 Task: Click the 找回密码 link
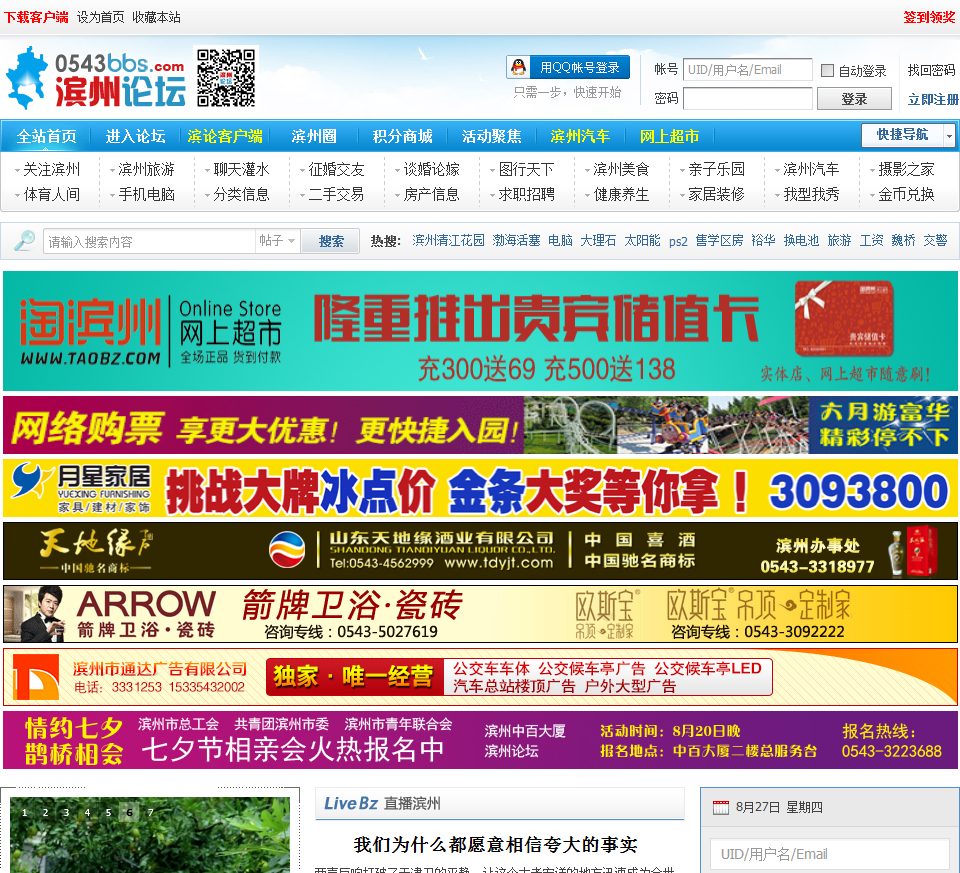coord(931,70)
